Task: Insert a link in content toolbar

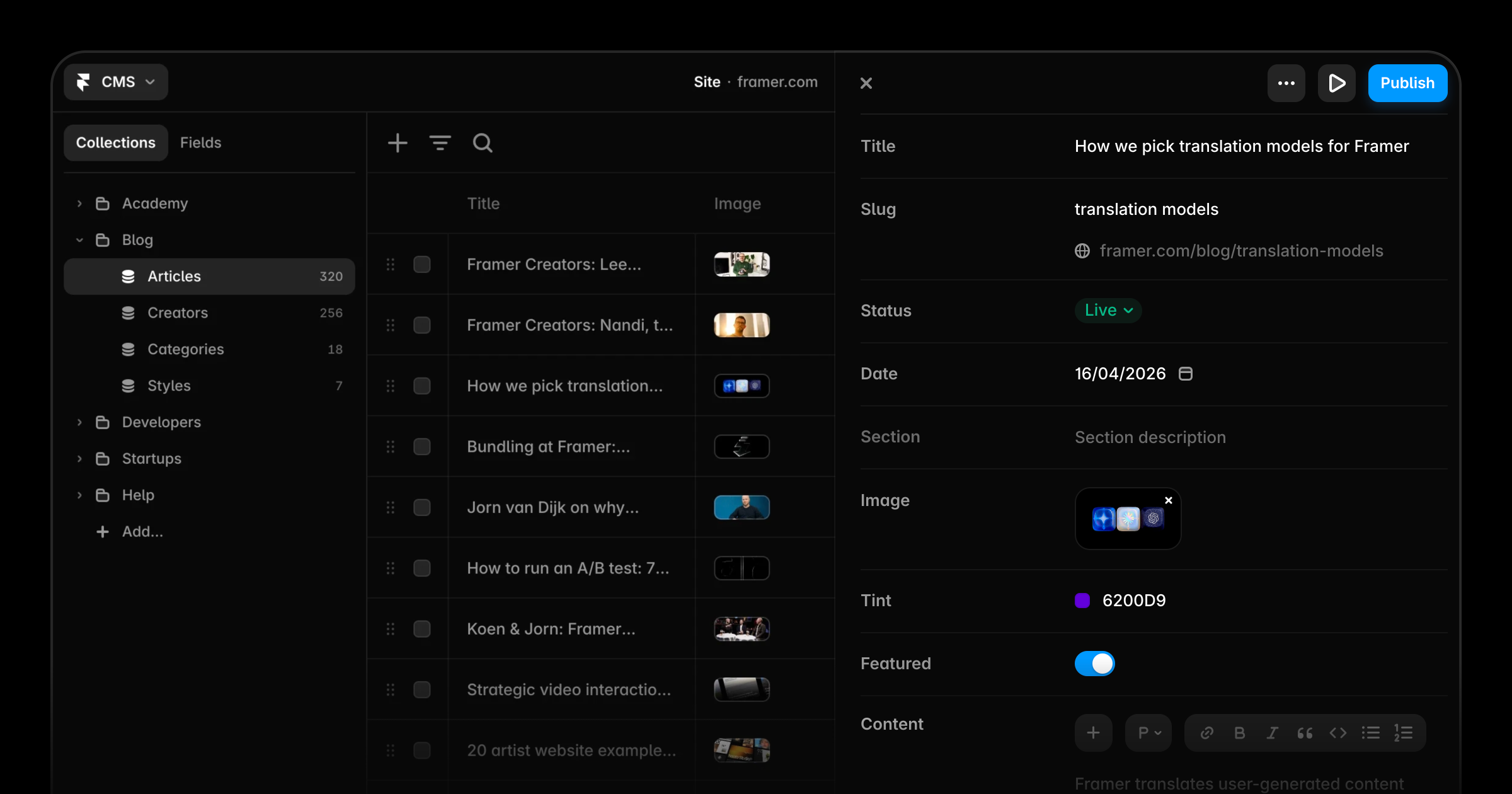Action: point(1207,733)
